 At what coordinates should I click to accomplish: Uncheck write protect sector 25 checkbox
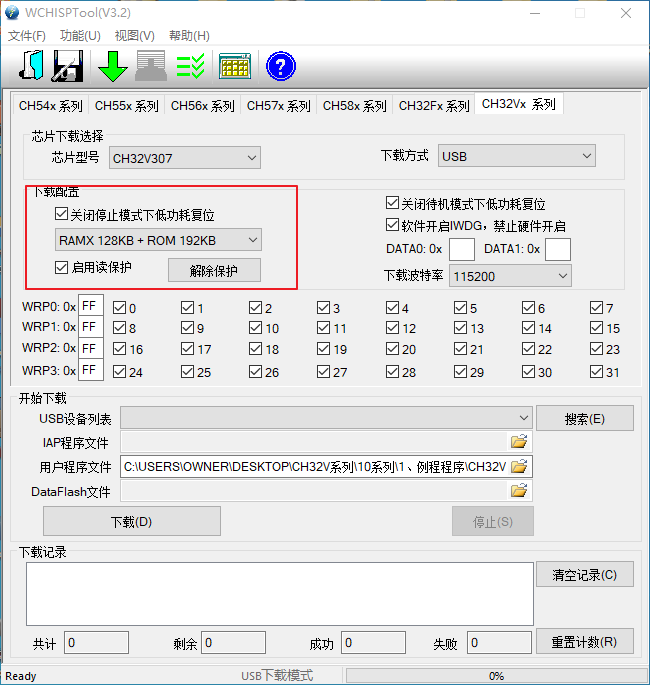[187, 372]
